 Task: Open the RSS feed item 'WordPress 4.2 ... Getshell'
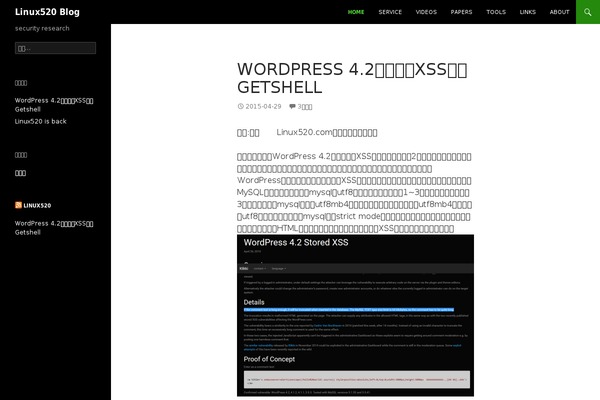point(54,228)
